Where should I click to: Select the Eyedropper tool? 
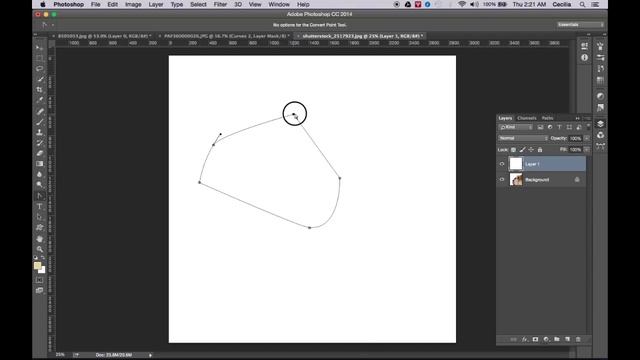[x=40, y=100]
